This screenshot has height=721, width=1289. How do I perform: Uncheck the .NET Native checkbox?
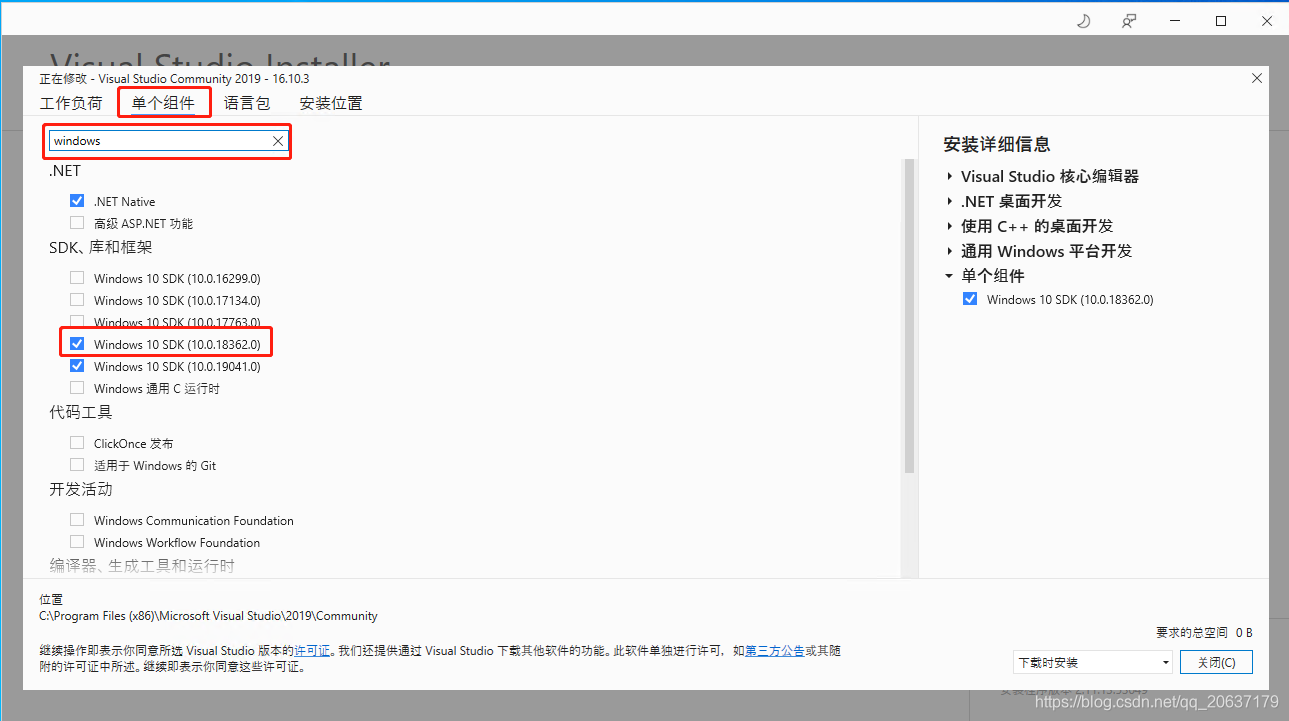[x=77, y=201]
